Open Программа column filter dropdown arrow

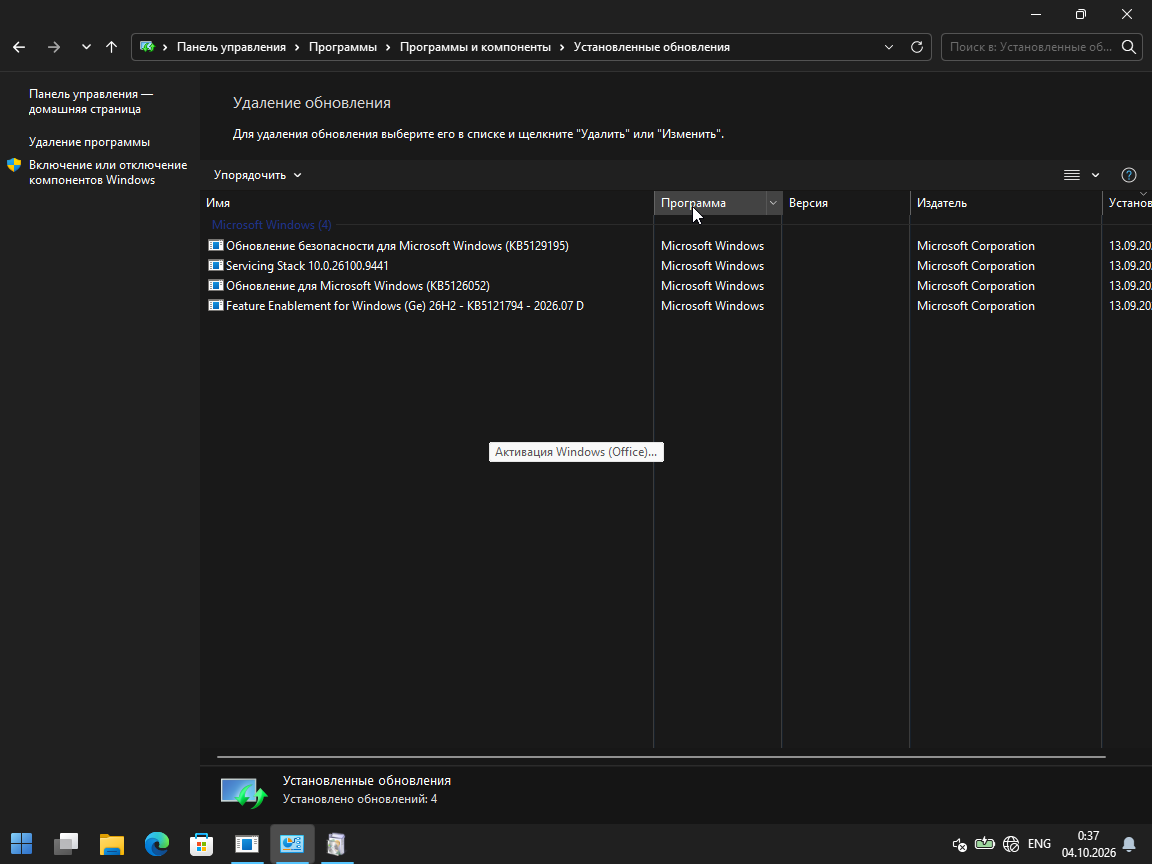pos(773,203)
